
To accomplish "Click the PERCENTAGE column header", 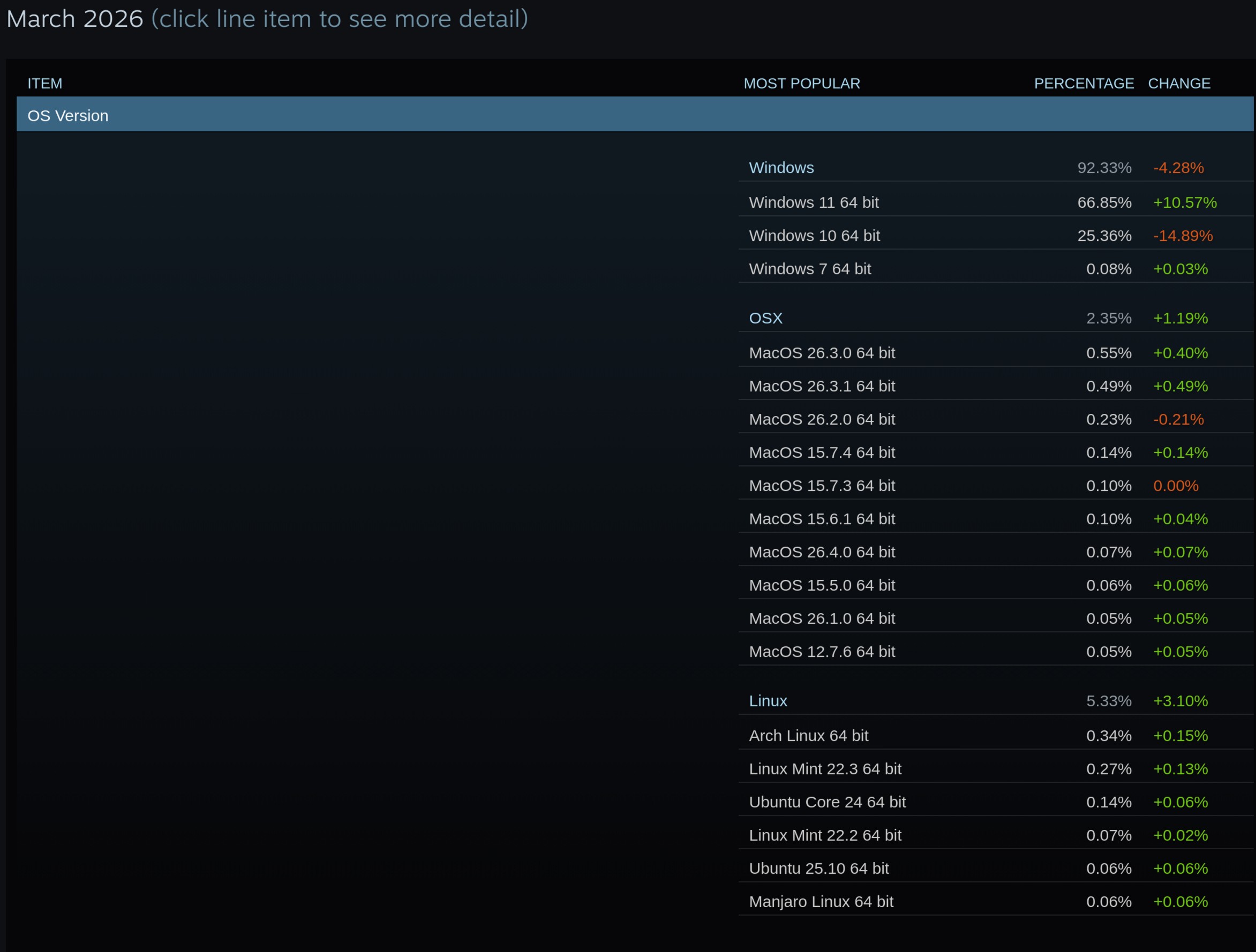I will pyautogui.click(x=1084, y=84).
